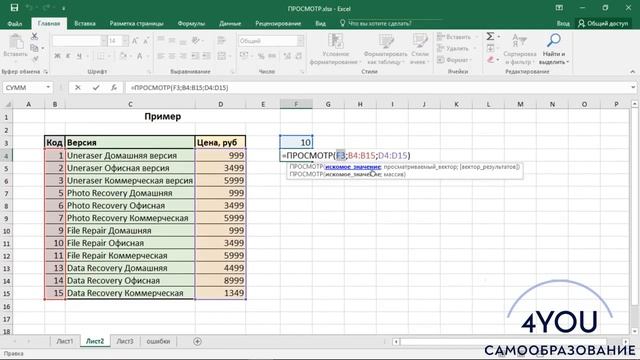Collapse the ribbon with the chevron
The height and width of the screenshot is (360, 640).
(632, 71)
